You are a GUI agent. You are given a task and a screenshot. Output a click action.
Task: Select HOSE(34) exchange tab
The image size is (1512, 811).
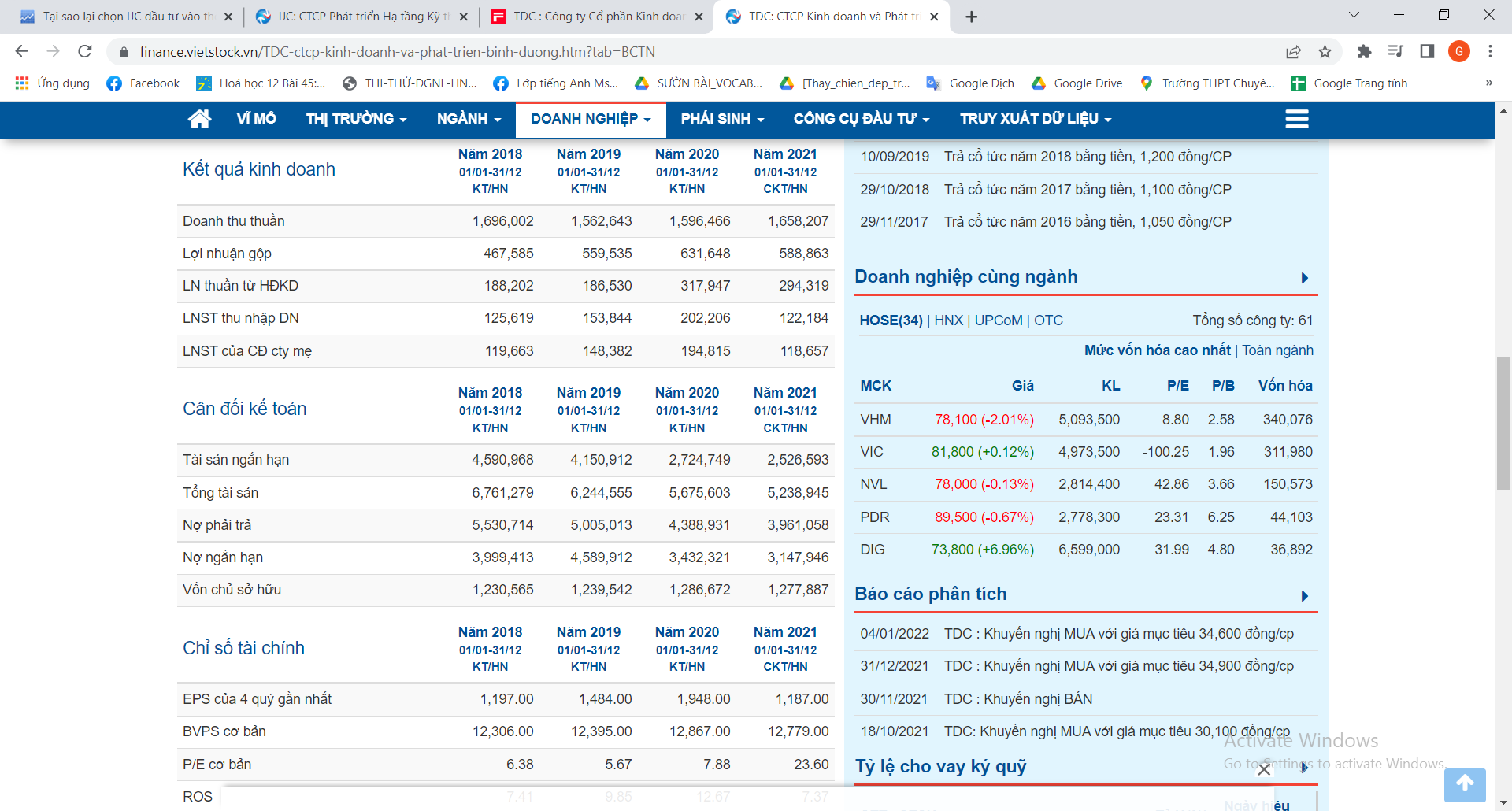point(891,320)
